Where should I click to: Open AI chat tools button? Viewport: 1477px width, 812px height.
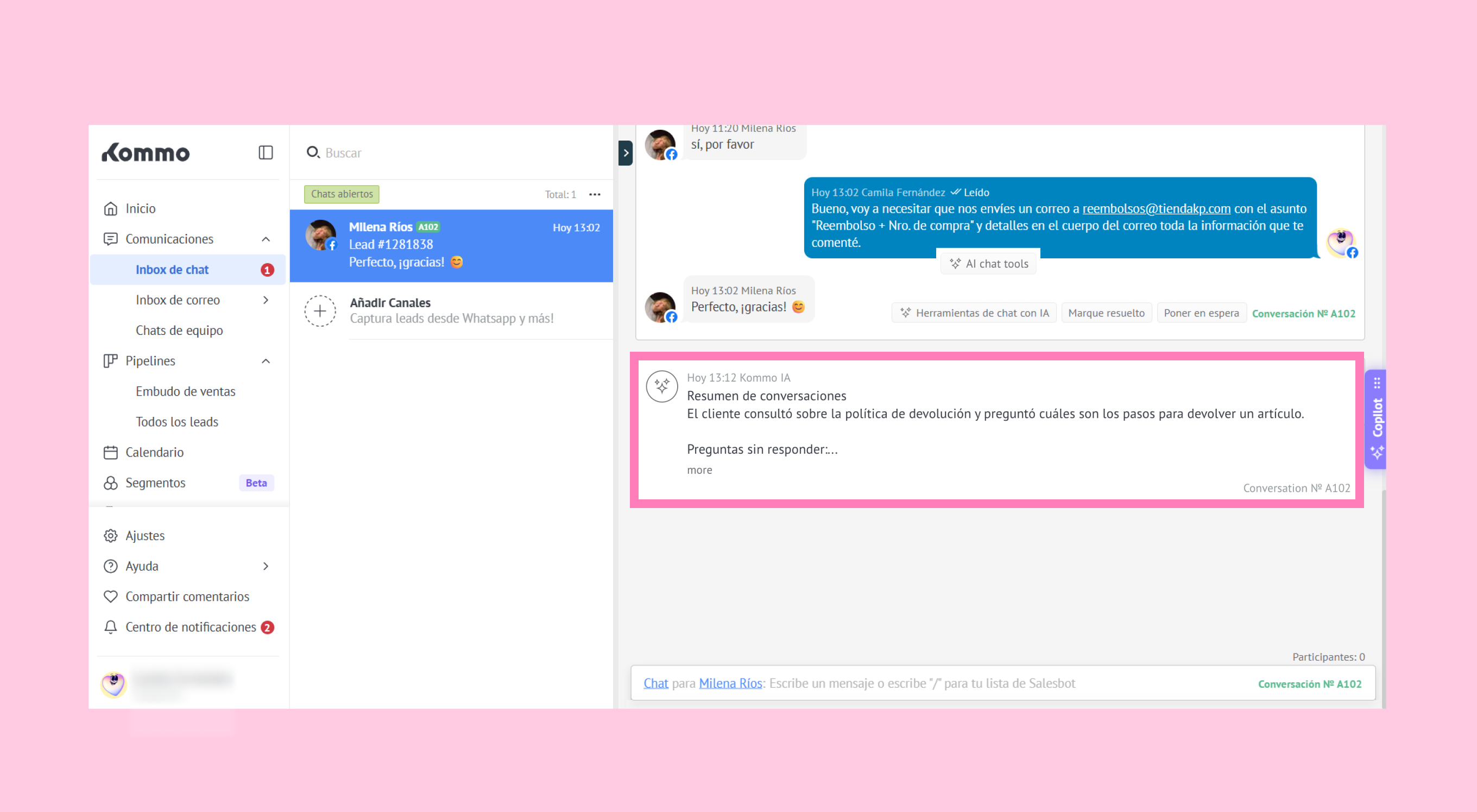[988, 264]
